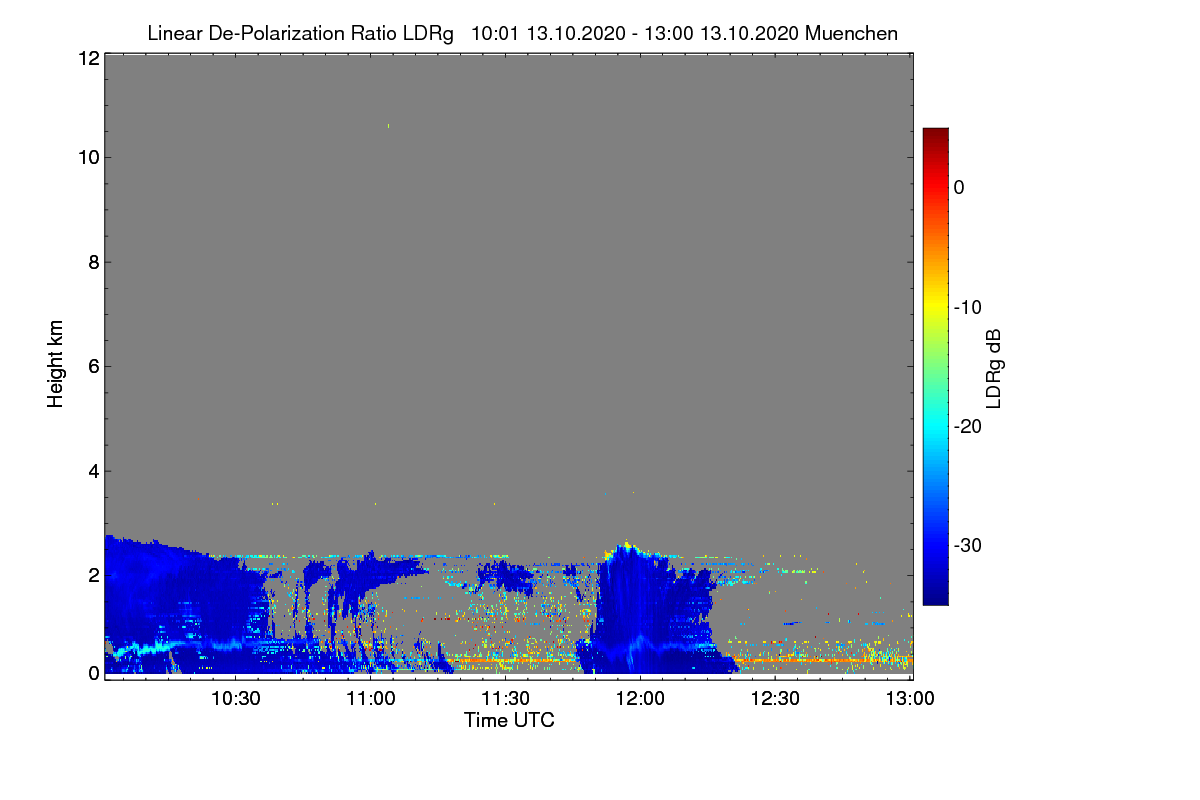Click the '8' height tick label
The image size is (1200, 800).
coord(93,263)
